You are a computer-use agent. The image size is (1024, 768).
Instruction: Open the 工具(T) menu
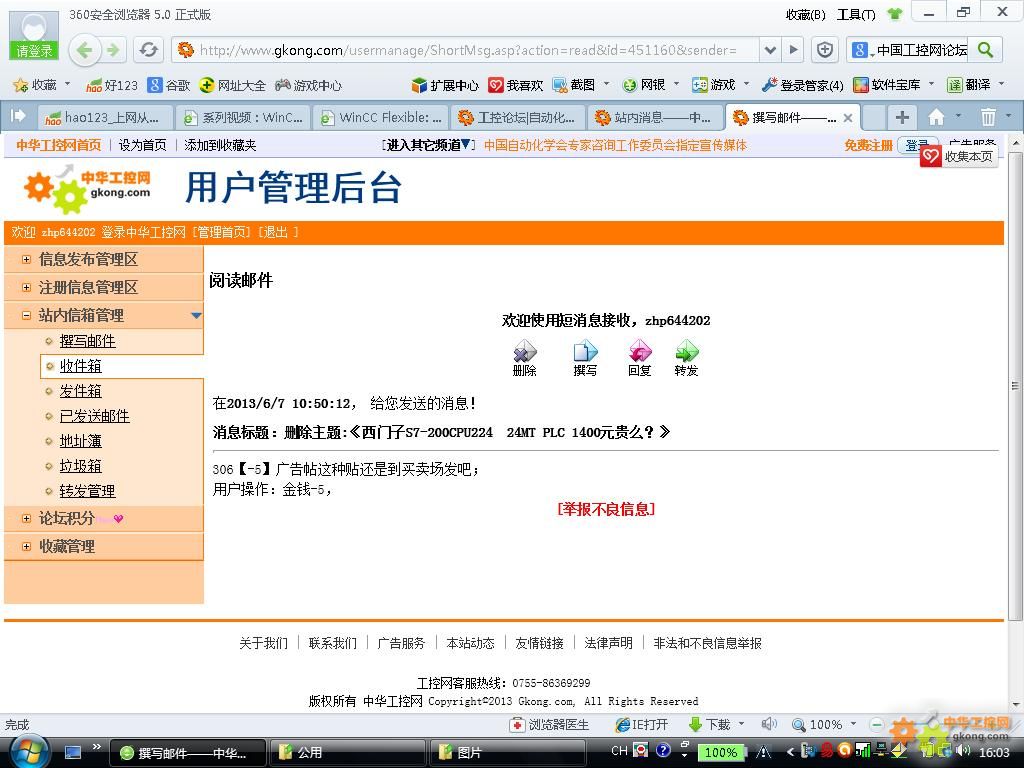[856, 14]
